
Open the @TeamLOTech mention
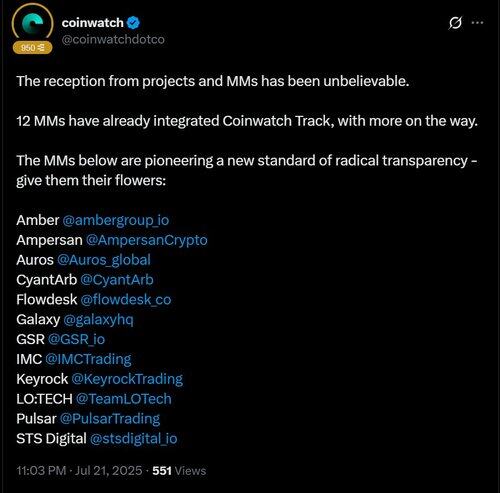click(123, 399)
